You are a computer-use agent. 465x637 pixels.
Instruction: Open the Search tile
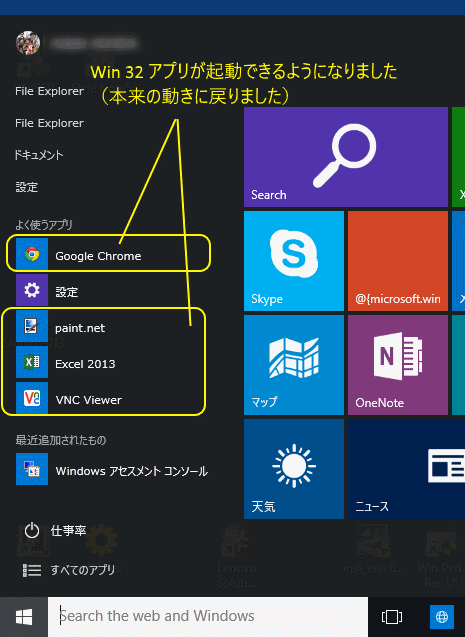(x=346, y=157)
